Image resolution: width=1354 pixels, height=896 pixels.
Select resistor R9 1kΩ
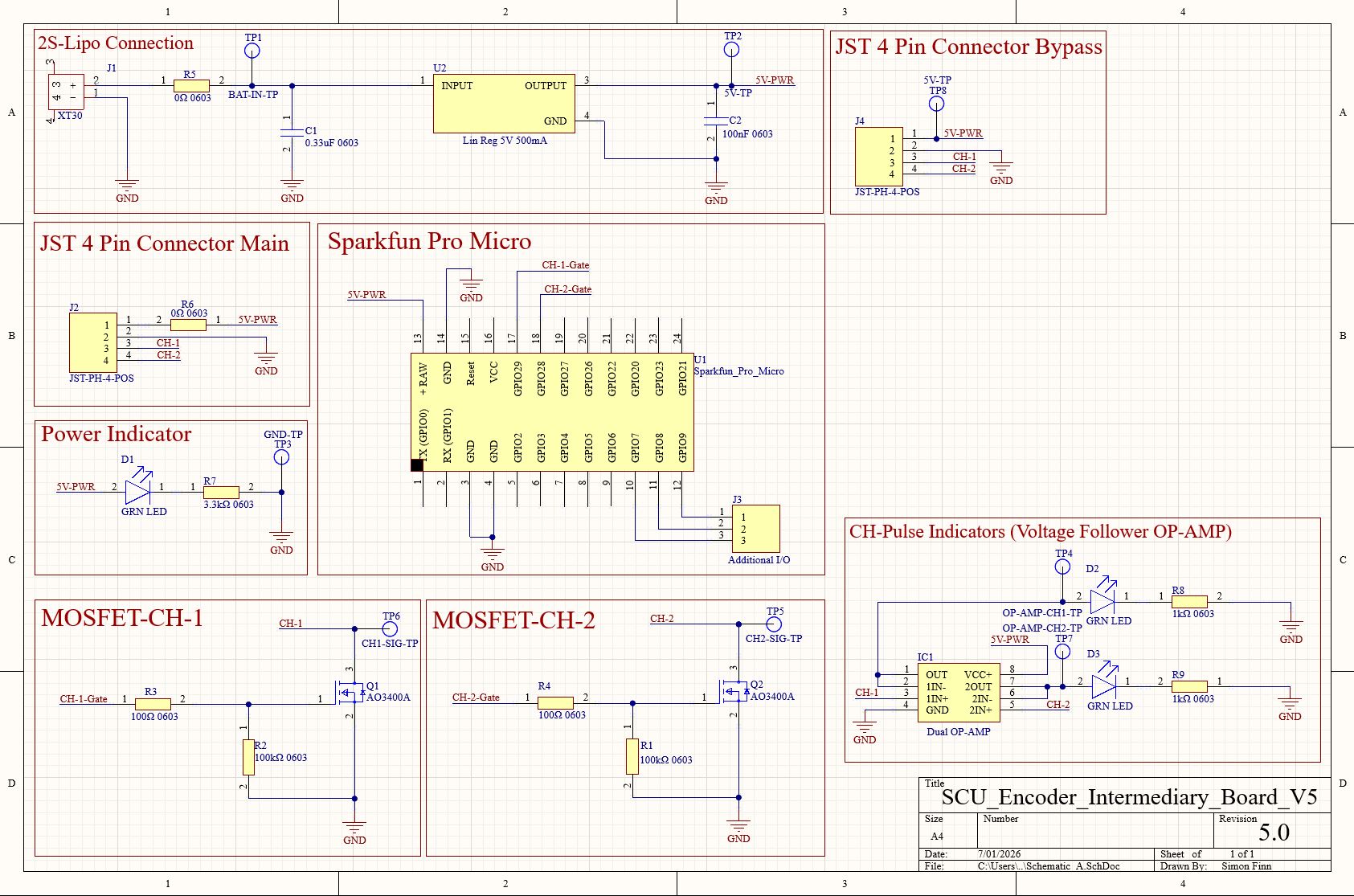tap(1189, 686)
